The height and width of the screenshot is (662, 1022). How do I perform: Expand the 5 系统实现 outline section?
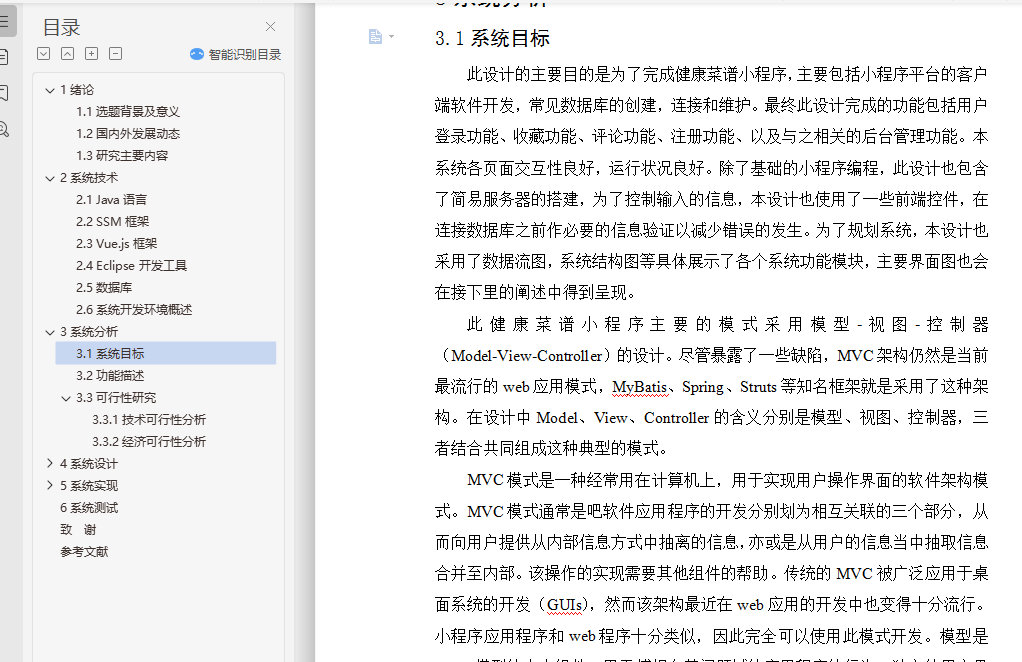(x=50, y=485)
